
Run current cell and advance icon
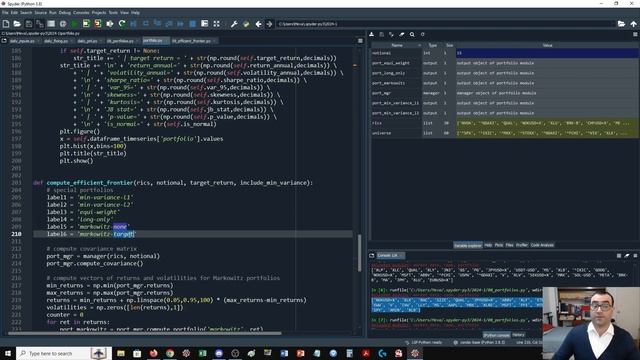[98, 24]
